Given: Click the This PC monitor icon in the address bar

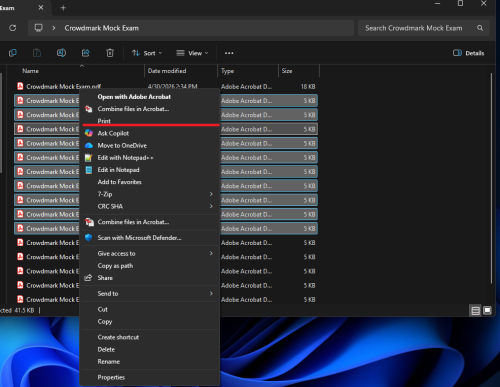Looking at the screenshot, I should 39,28.
